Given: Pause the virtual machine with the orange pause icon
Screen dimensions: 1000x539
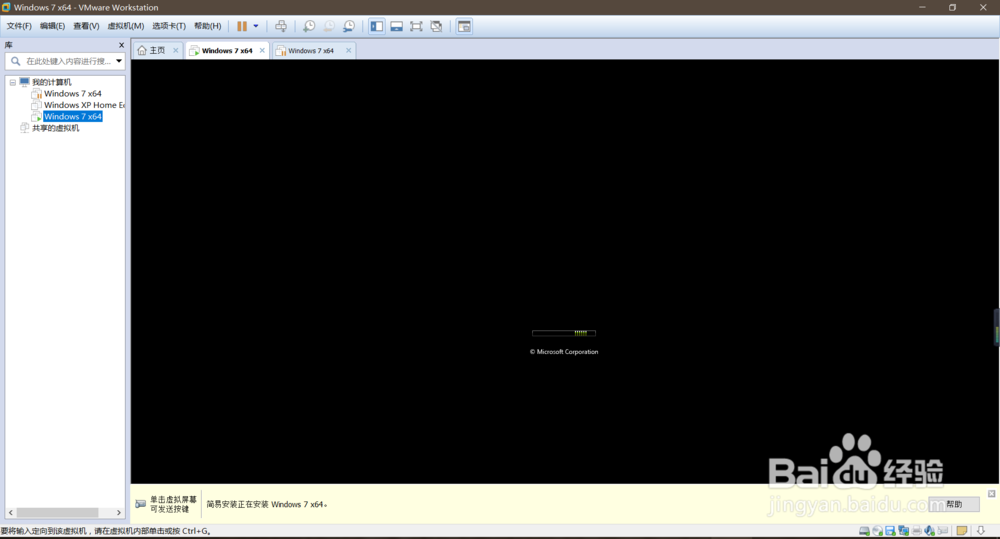Looking at the screenshot, I should (x=242, y=26).
